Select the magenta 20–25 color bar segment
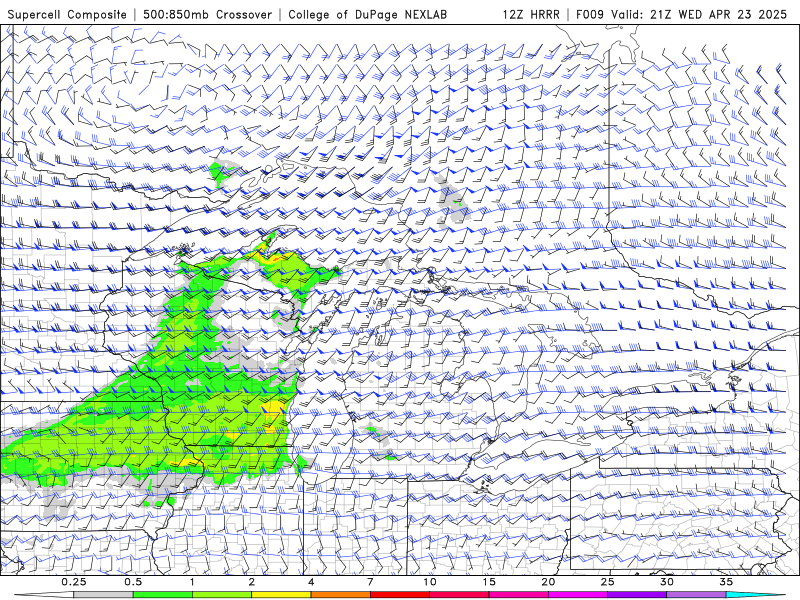800x600 pixels. click(578, 595)
